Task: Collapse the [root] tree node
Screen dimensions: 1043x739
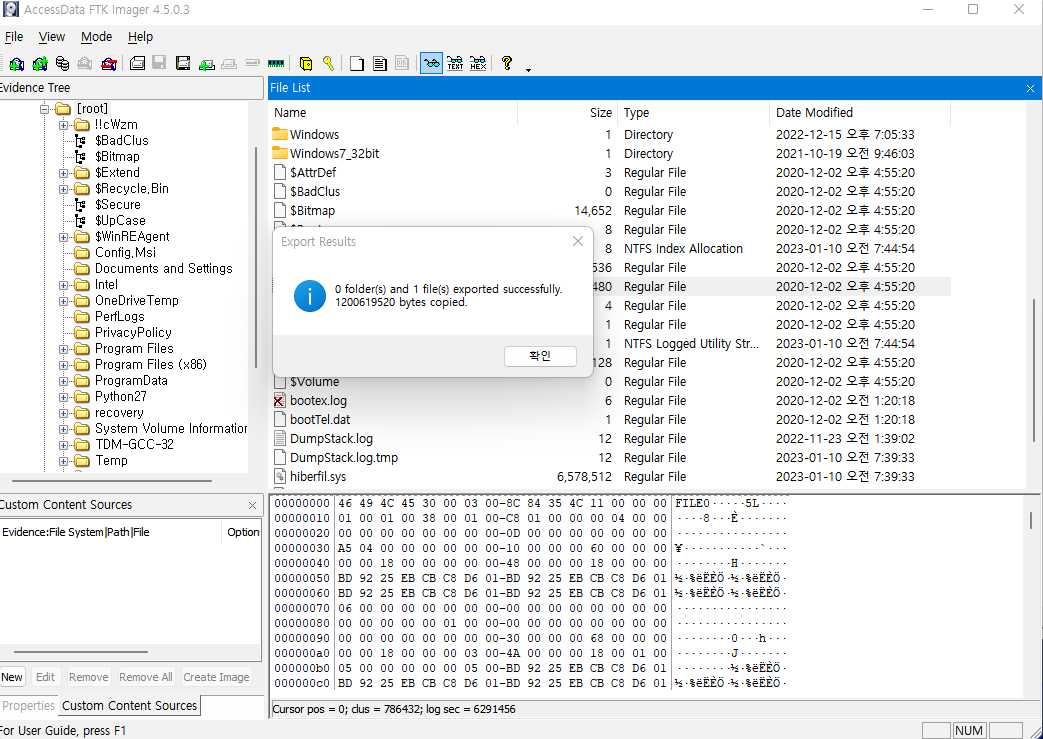Action: pos(45,108)
